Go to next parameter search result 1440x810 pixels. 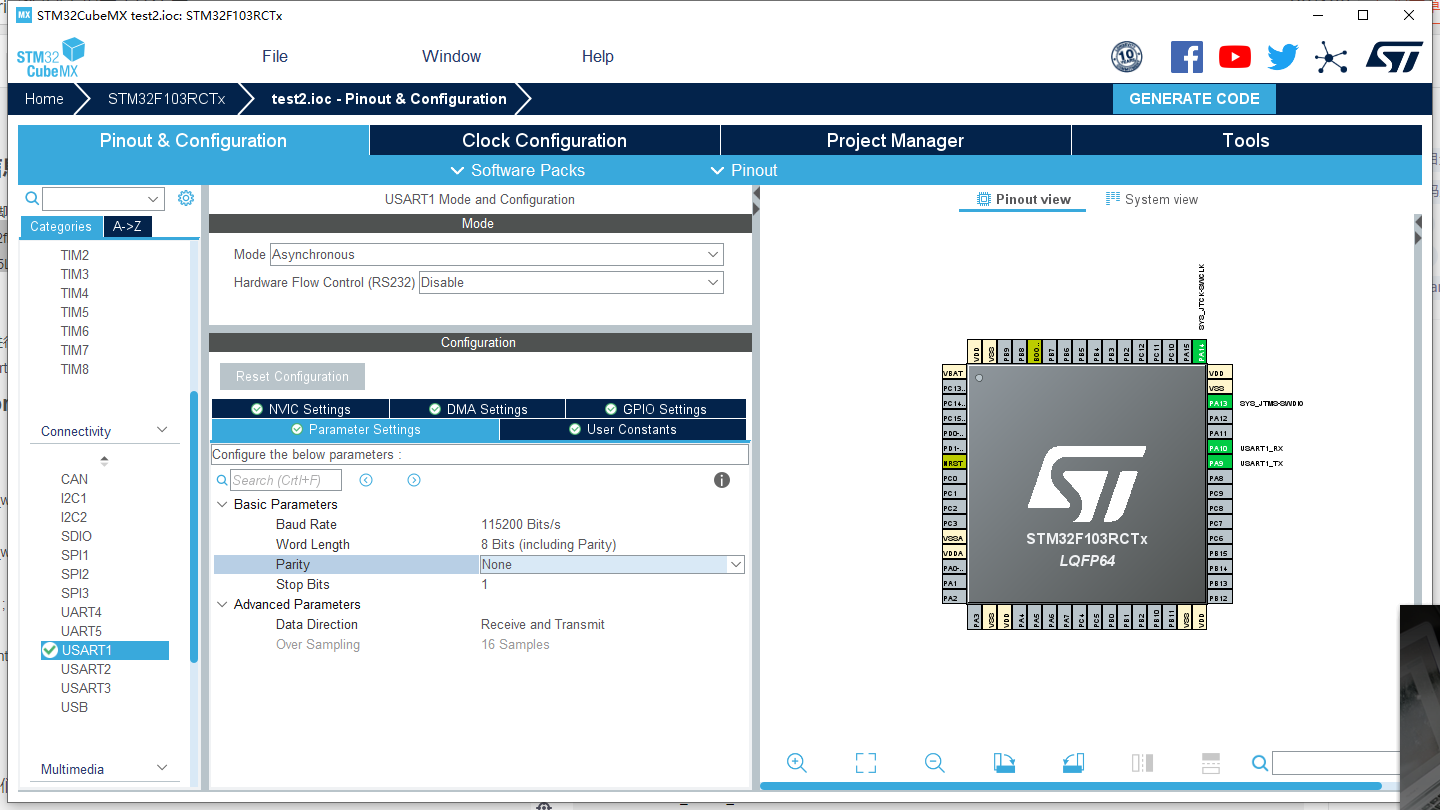[x=414, y=480]
